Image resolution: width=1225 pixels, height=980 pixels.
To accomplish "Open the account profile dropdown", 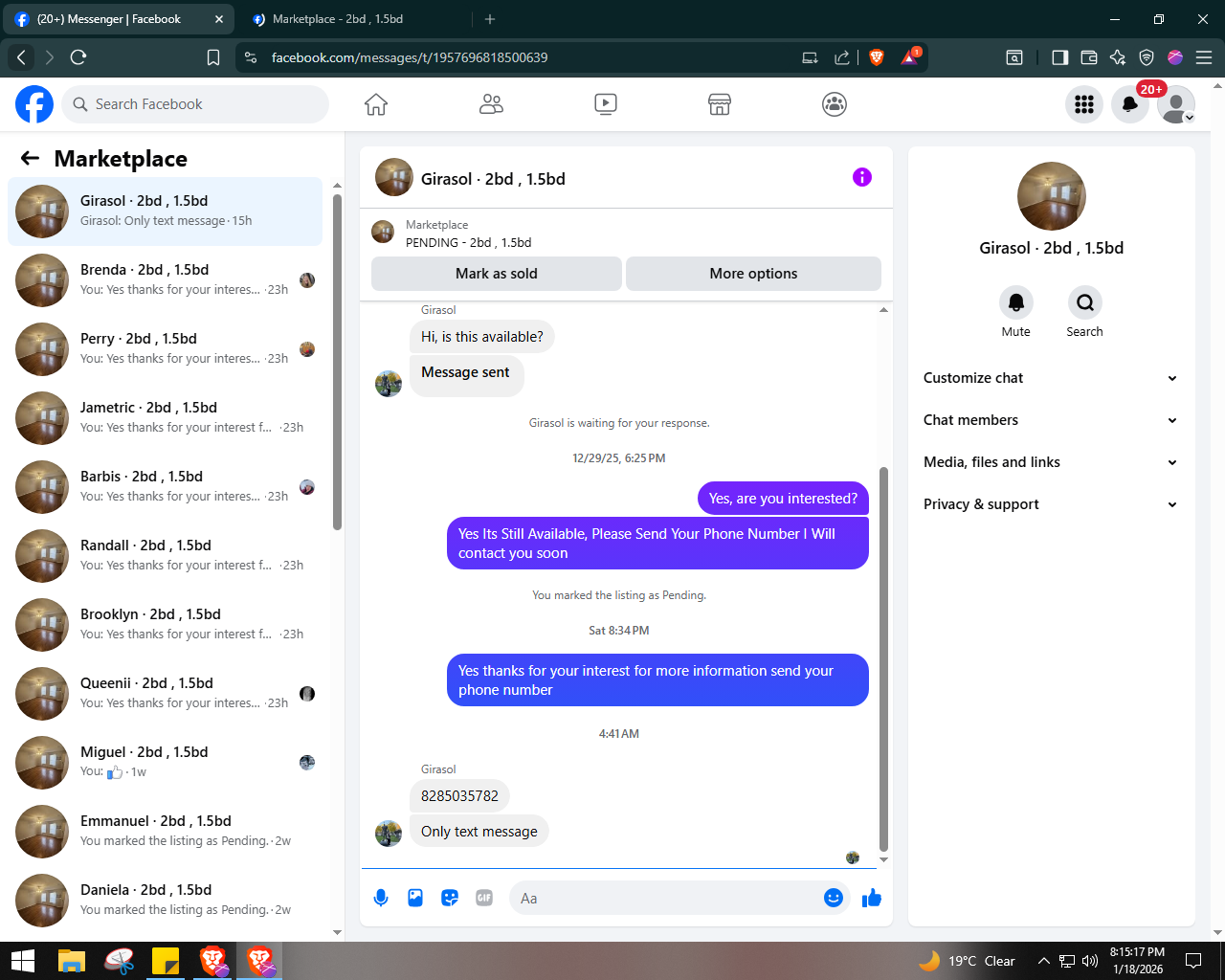I will [x=1176, y=104].
